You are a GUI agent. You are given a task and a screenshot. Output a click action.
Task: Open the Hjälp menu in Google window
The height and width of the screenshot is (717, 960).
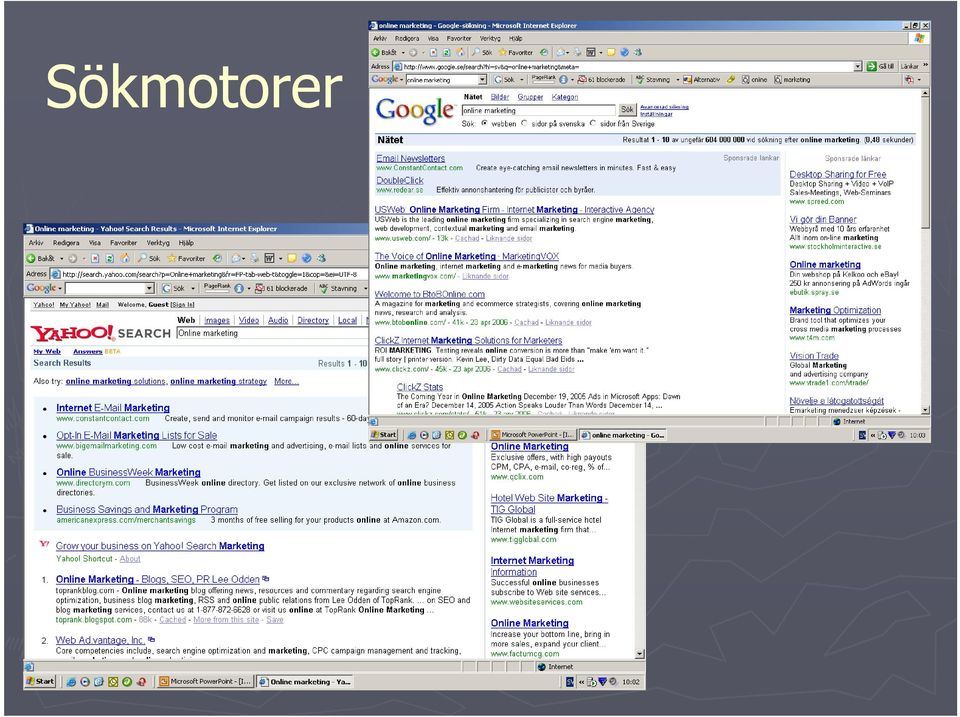[x=516, y=38]
